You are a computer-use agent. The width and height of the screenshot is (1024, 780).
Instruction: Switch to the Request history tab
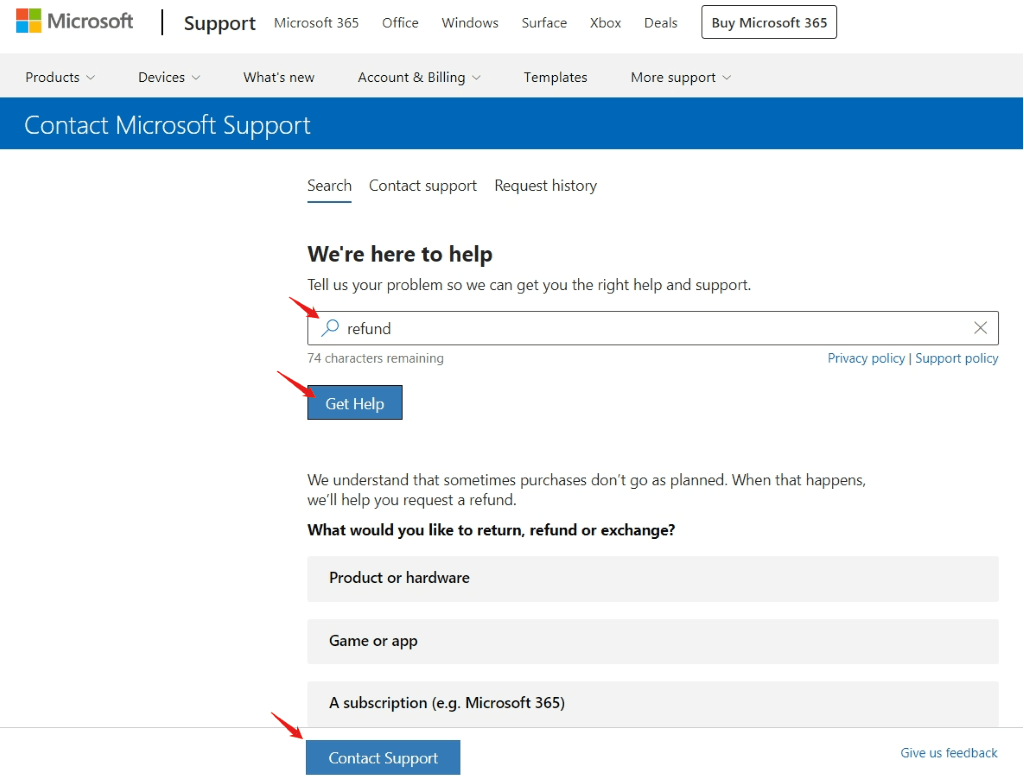coord(545,186)
